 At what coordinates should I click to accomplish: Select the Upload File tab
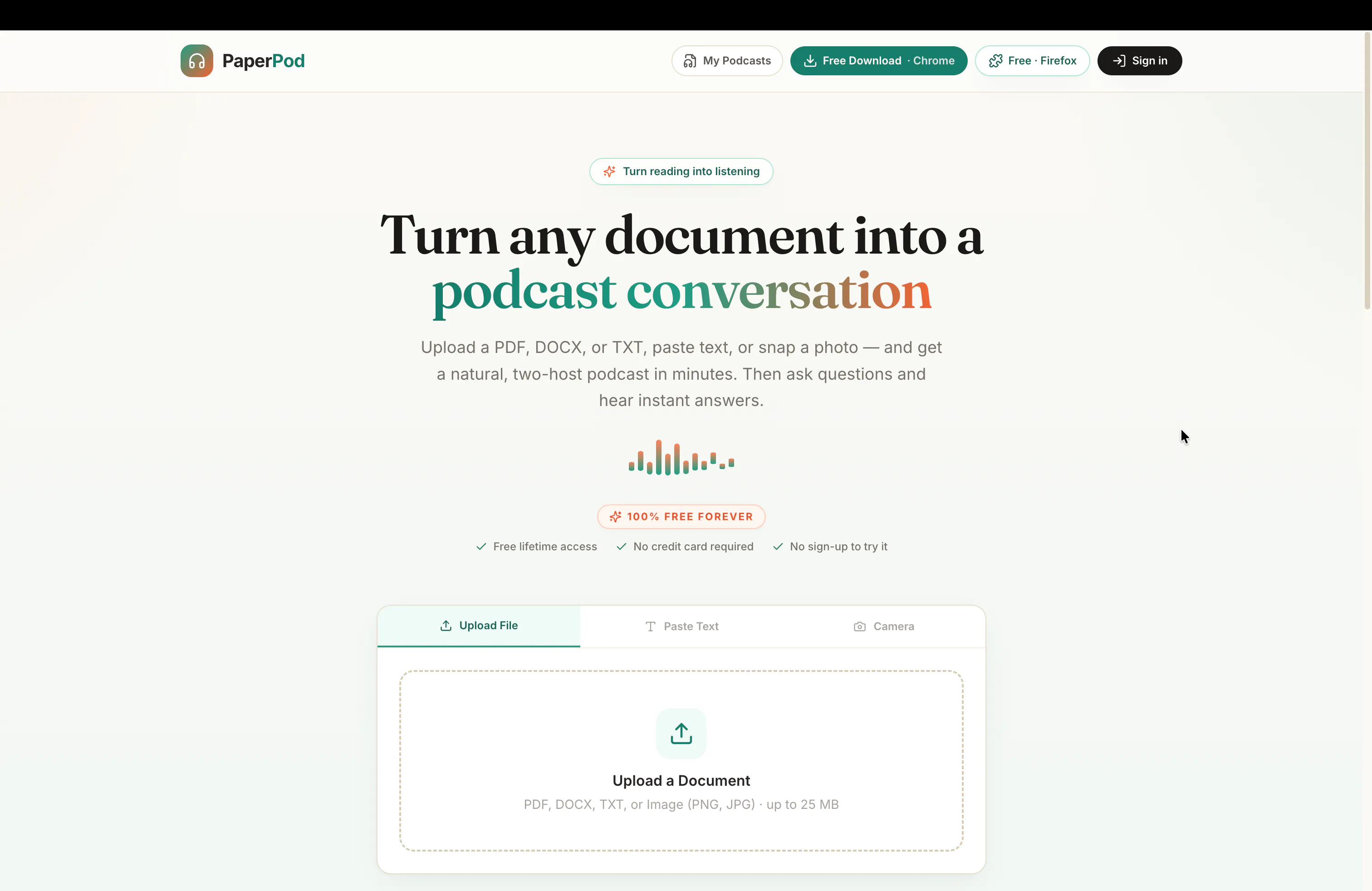pyautogui.click(x=479, y=626)
